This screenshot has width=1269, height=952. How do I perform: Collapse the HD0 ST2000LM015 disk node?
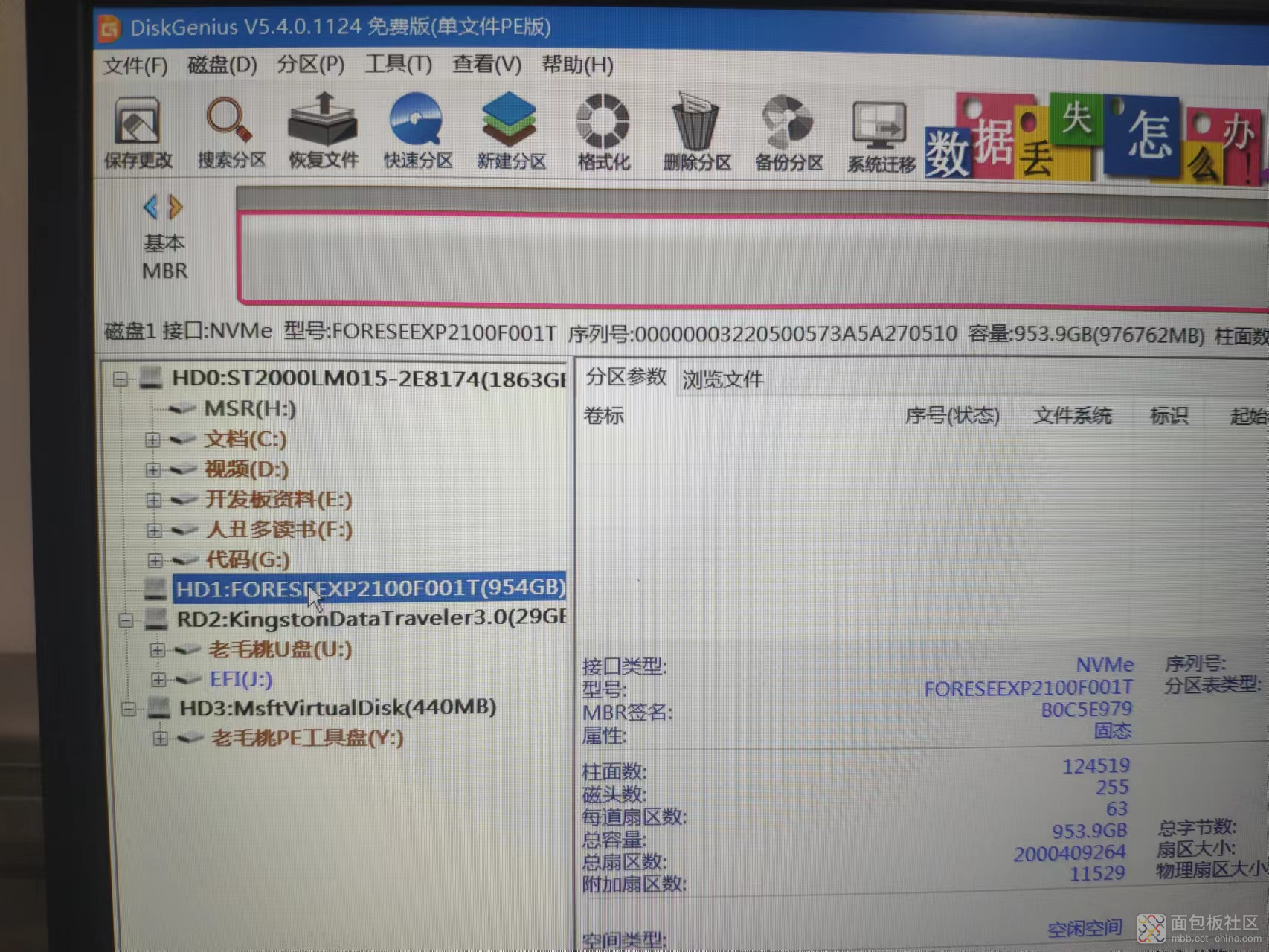120,379
